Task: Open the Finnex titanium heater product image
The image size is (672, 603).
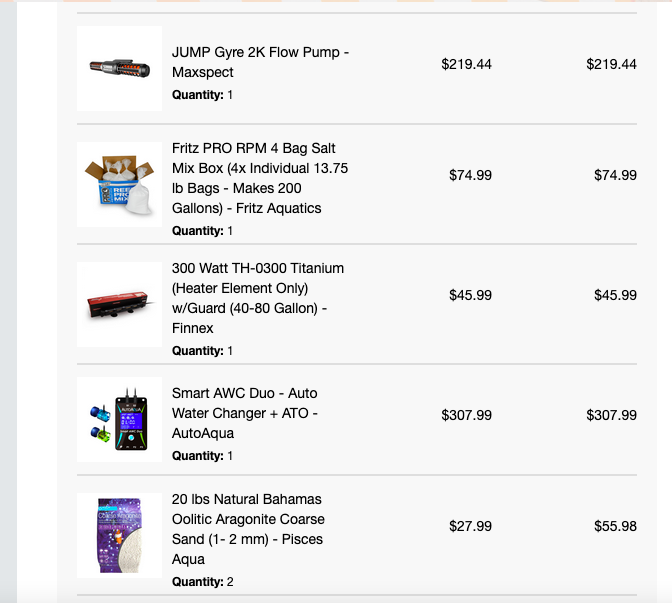Action: point(120,304)
